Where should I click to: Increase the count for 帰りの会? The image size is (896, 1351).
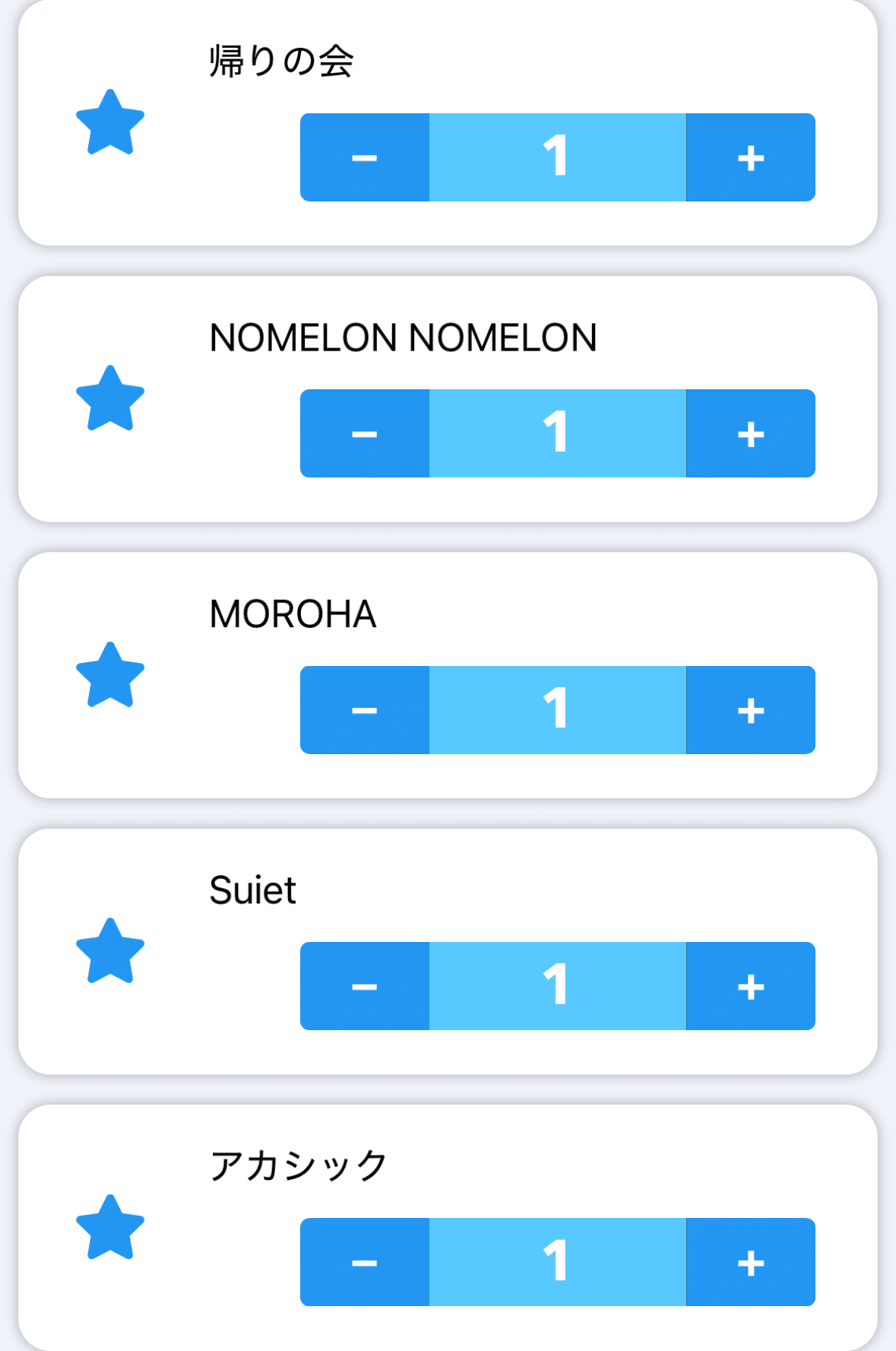coord(750,157)
